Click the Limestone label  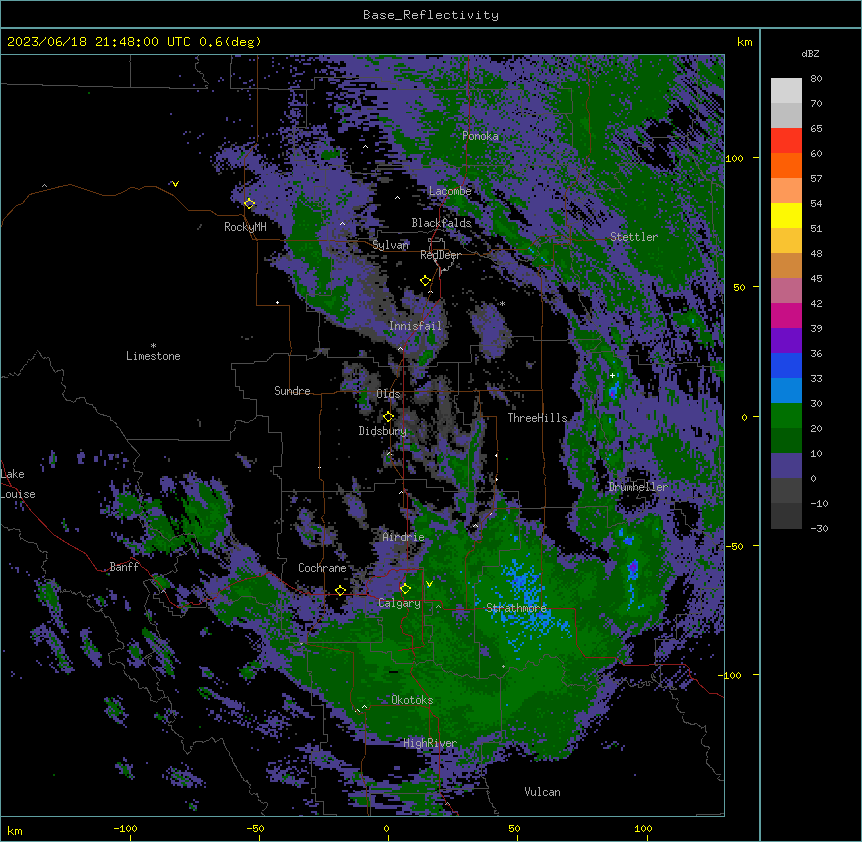pos(153,356)
